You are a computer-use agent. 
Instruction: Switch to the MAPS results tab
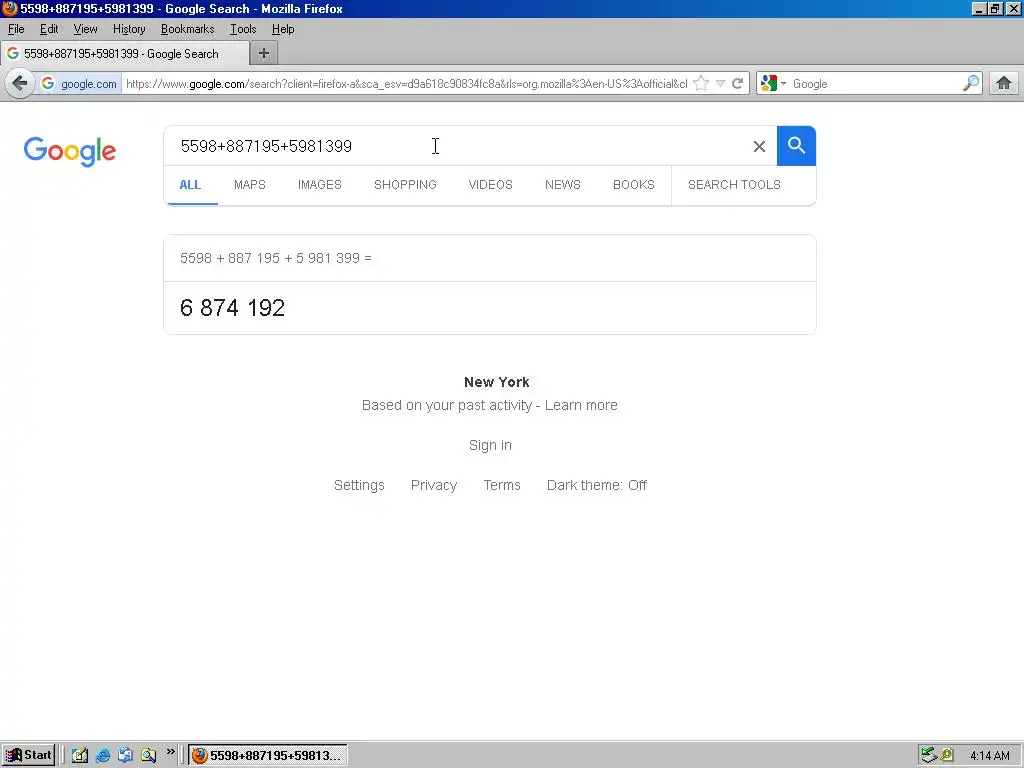pos(249,185)
